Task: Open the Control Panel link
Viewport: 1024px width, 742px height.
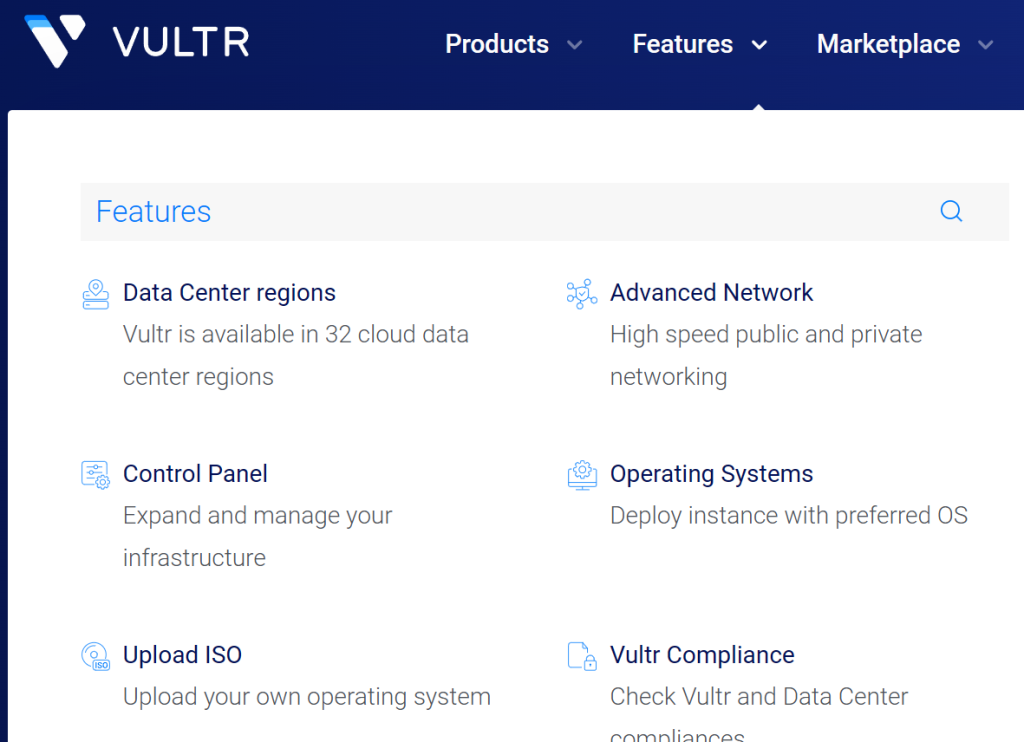Action: point(195,474)
